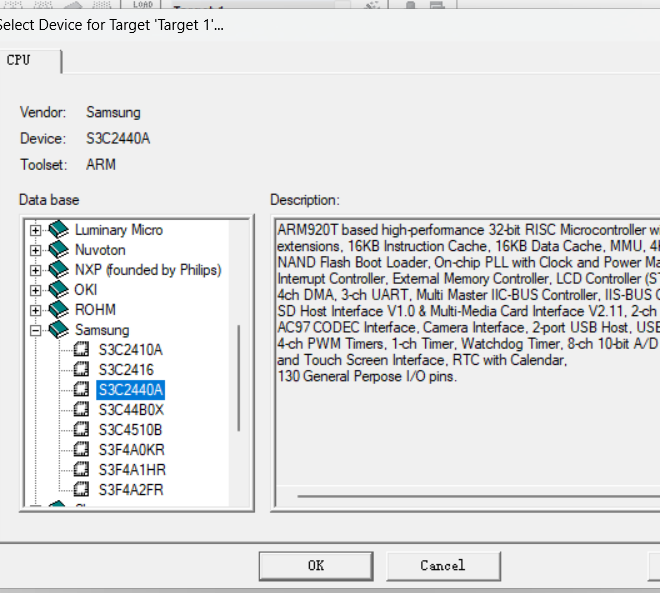The image size is (660, 593).
Task: Click the Nuvoton book icon
Action: tap(59, 249)
